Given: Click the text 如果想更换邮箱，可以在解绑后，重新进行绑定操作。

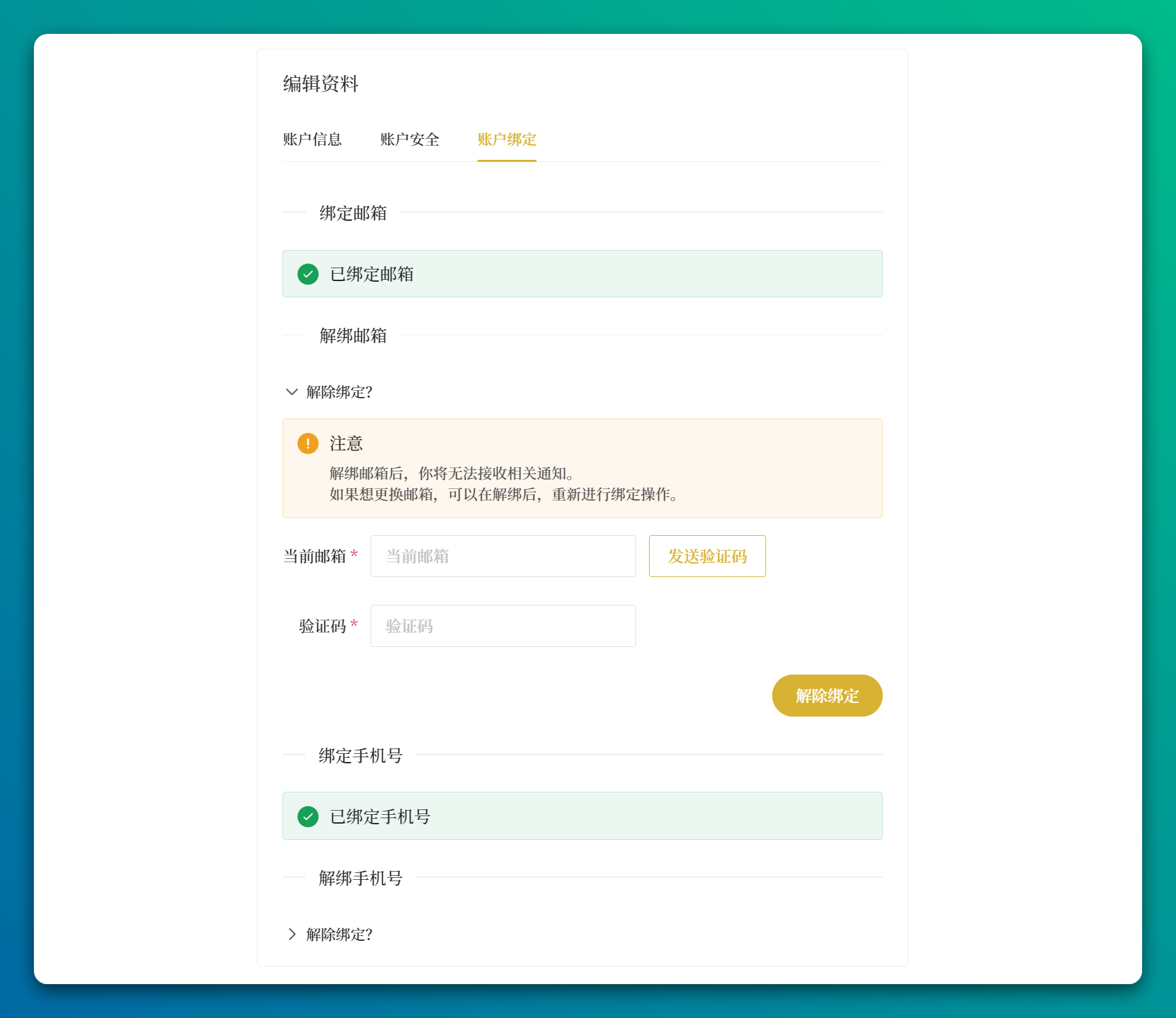Looking at the screenshot, I should point(504,494).
